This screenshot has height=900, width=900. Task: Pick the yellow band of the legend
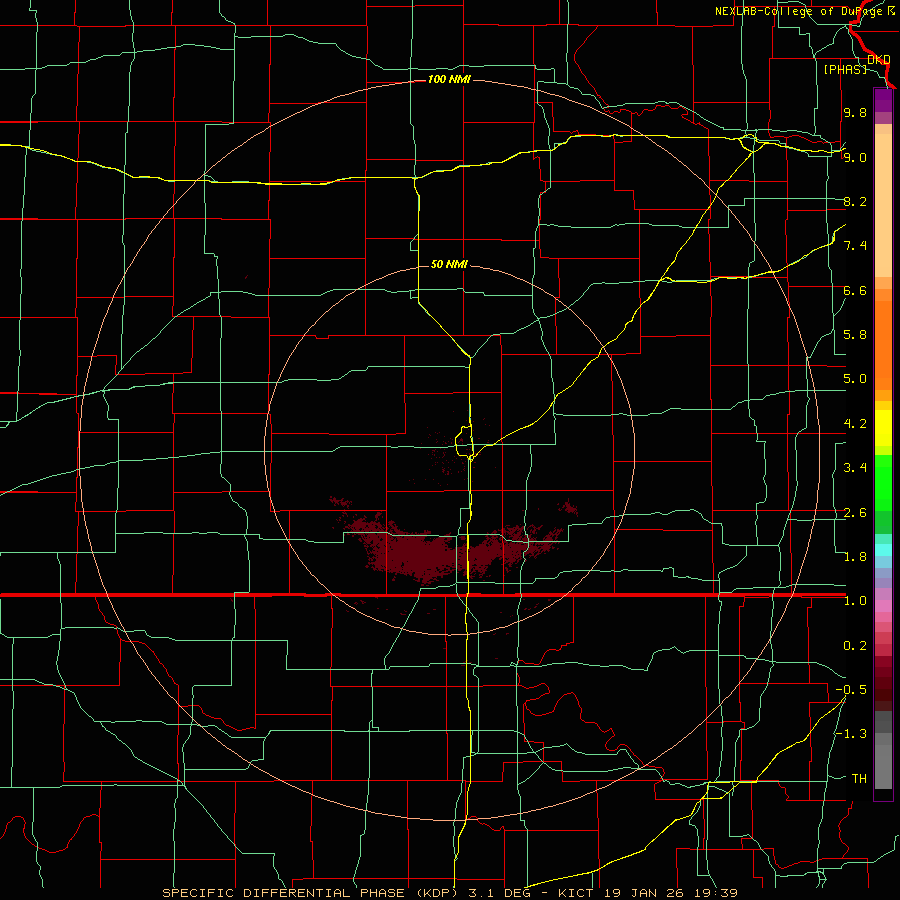(x=883, y=428)
